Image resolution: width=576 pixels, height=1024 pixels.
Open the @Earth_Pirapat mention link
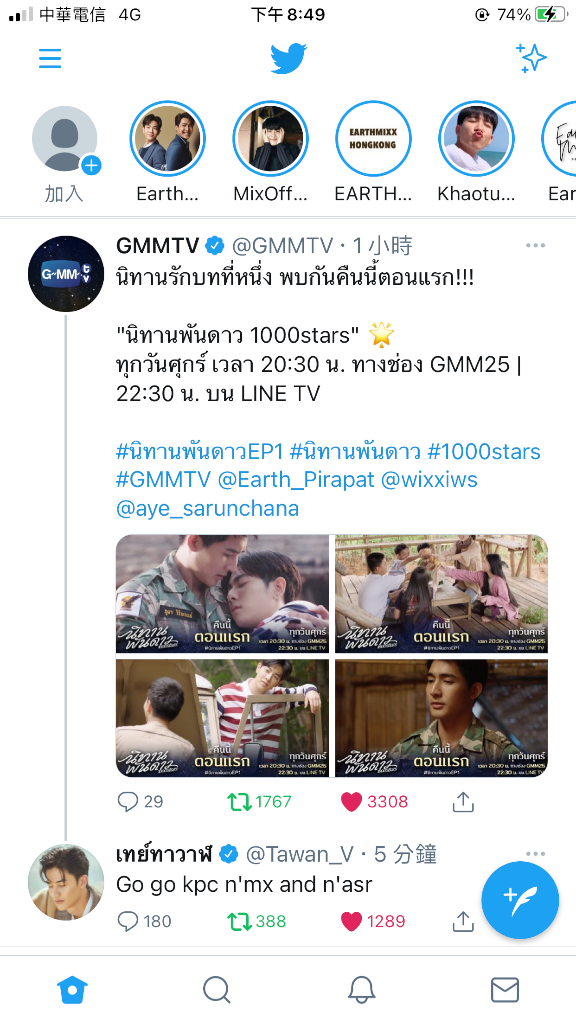[296, 479]
